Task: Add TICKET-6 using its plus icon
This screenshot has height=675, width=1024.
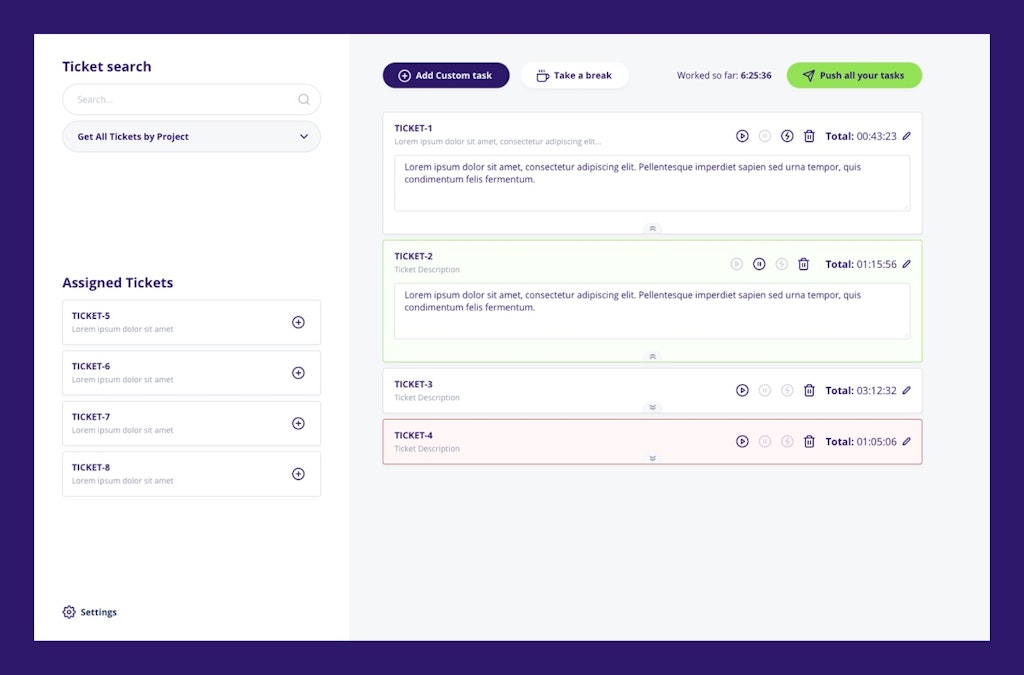Action: click(x=298, y=373)
